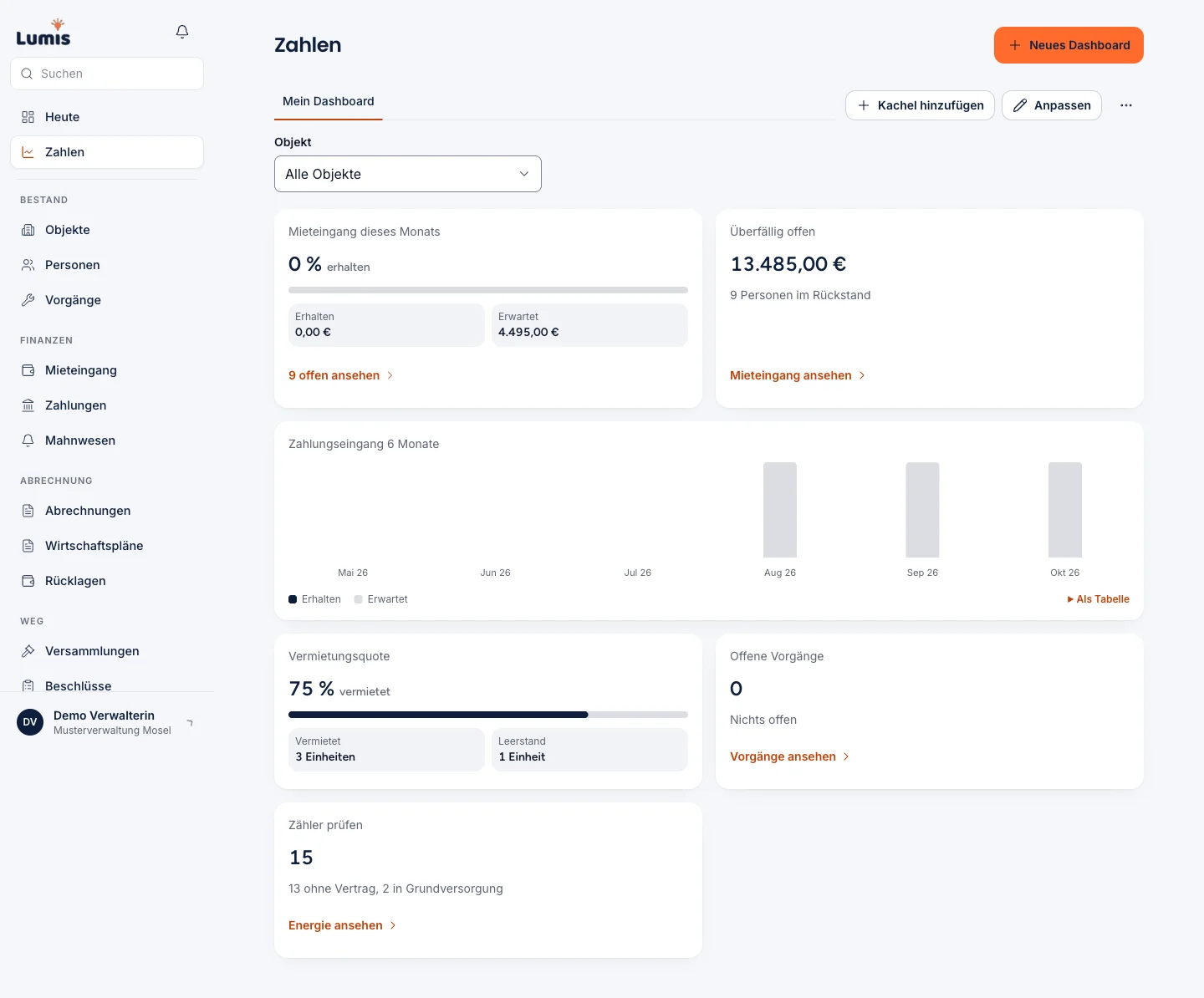Click the Personen people icon

(28, 265)
